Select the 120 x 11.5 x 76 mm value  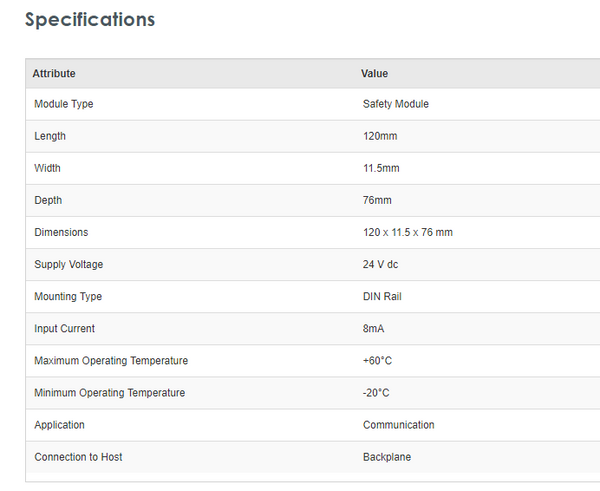[408, 232]
